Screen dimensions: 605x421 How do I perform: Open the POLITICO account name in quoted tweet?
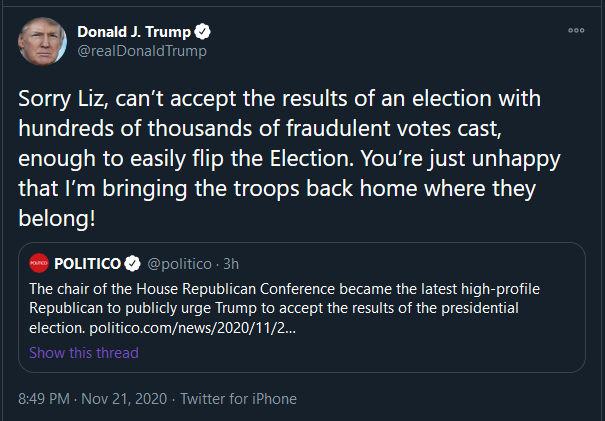point(87,264)
